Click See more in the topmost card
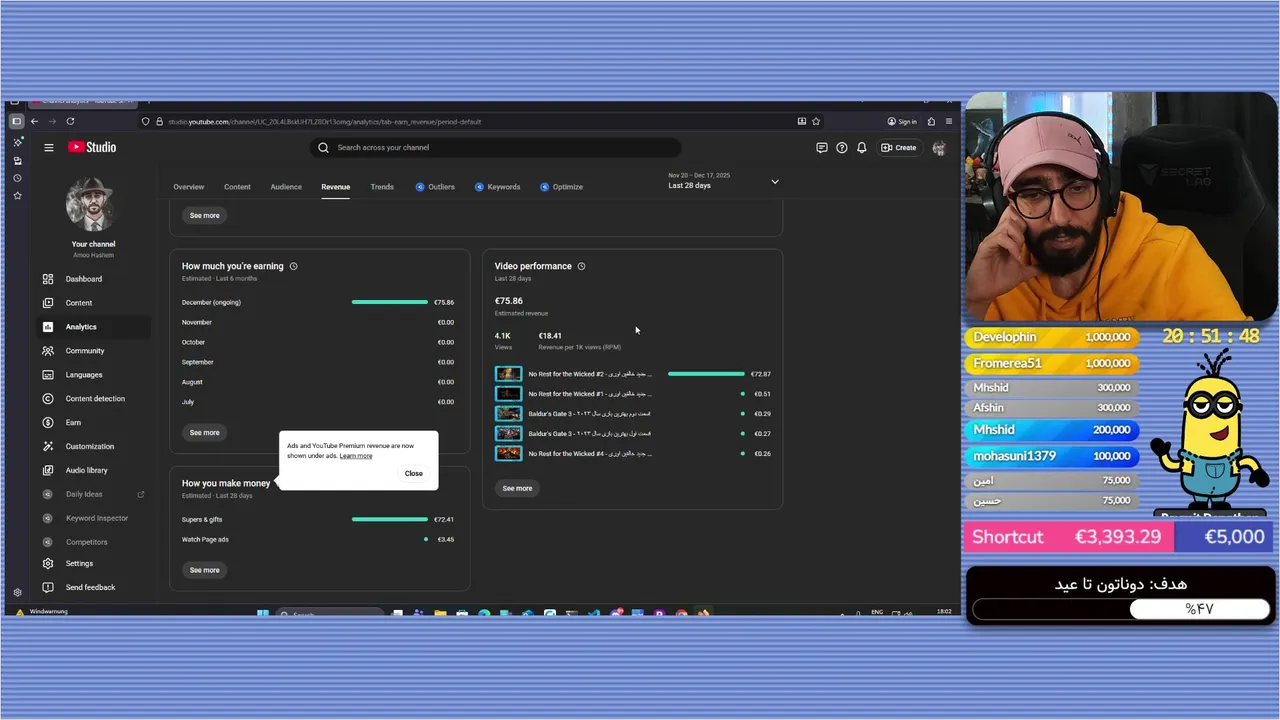This screenshot has height=720, width=1280. click(x=204, y=215)
